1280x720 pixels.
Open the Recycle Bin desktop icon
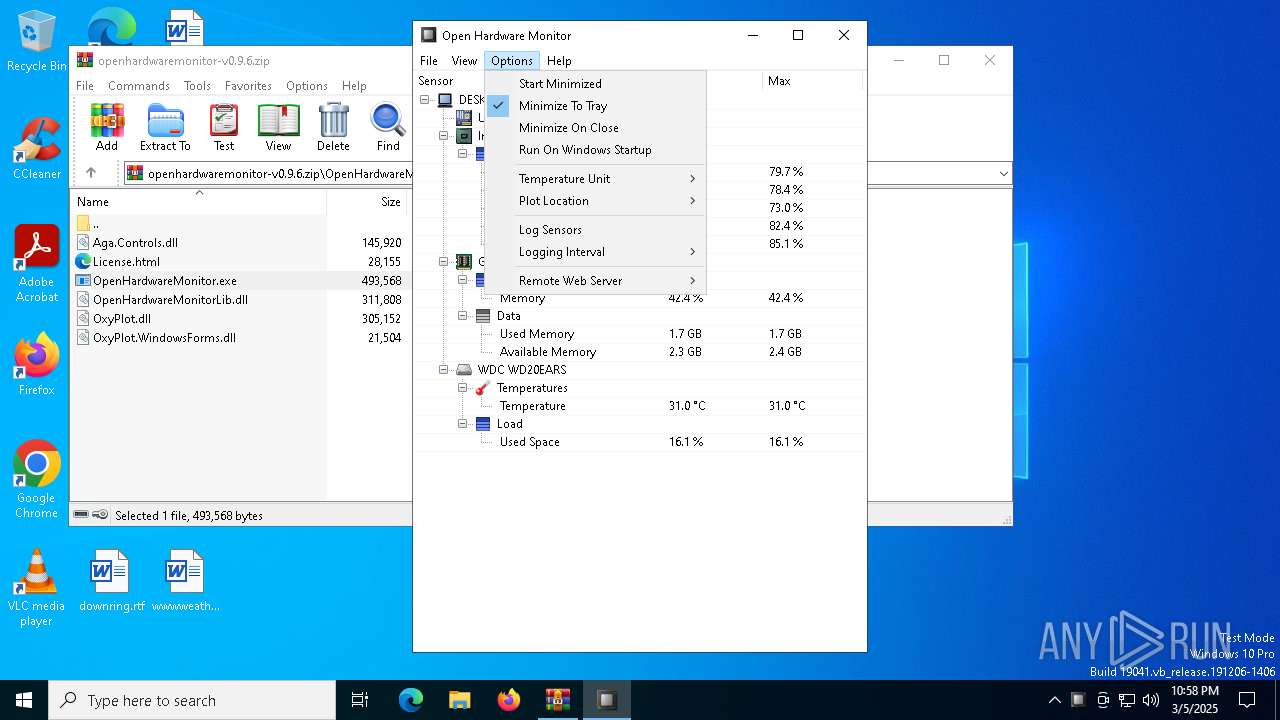37,41
